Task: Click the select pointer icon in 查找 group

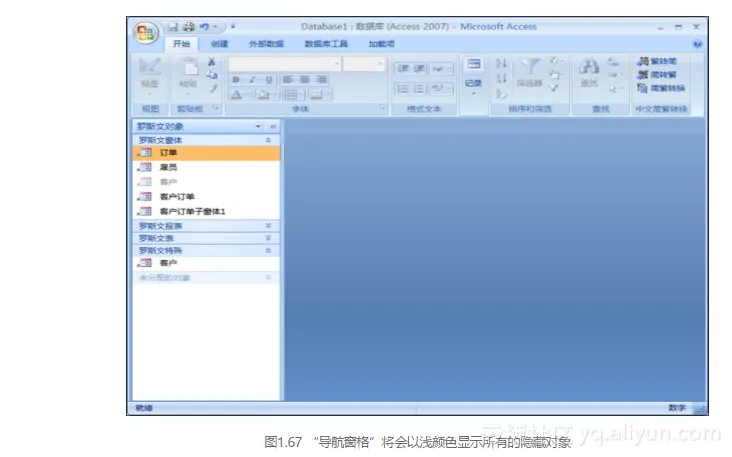Action: click(613, 88)
